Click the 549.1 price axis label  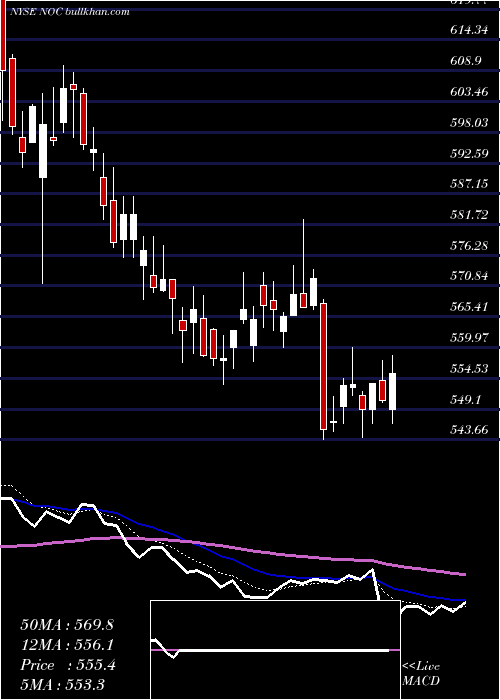point(465,400)
